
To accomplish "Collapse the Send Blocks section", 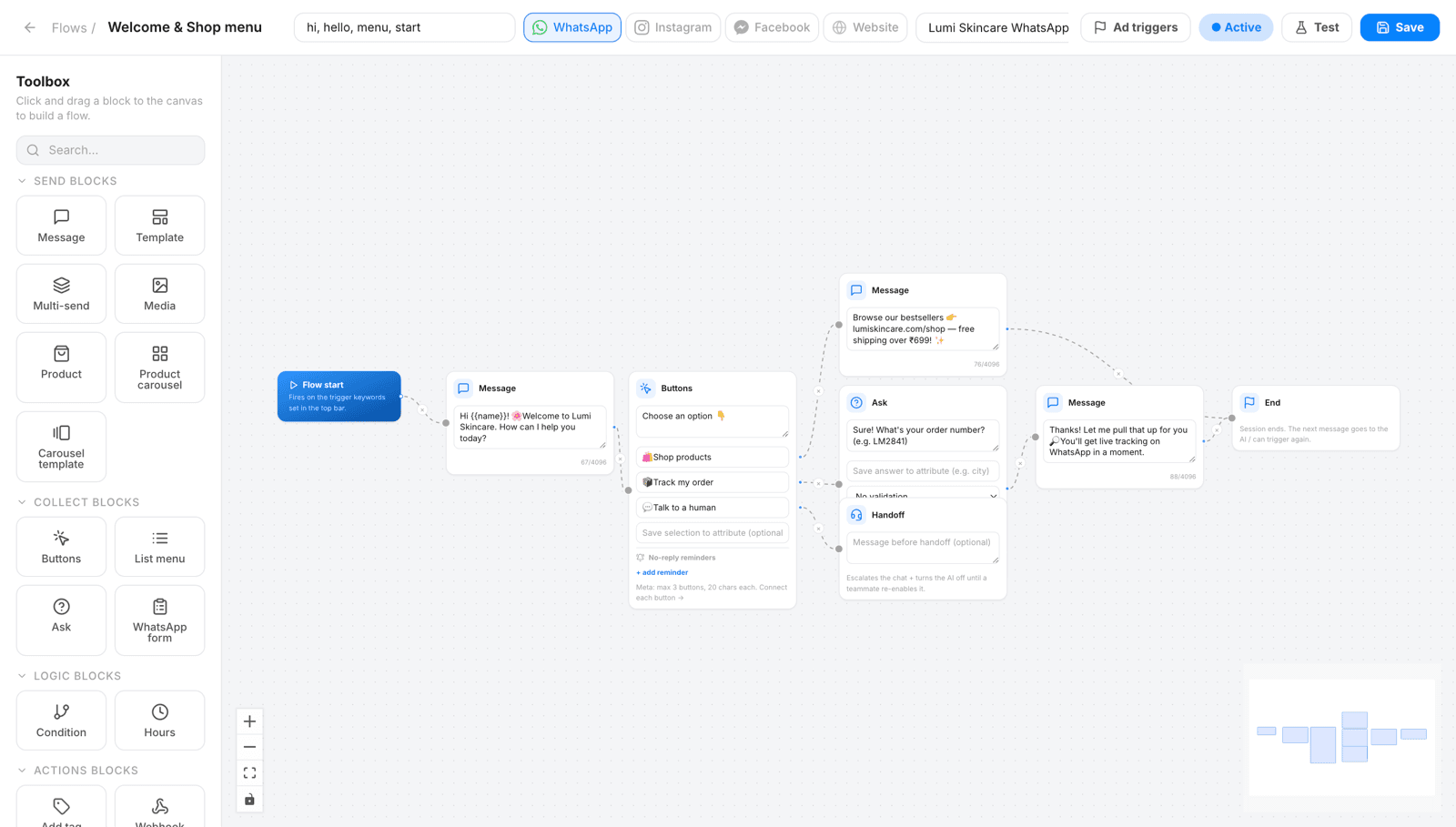I will [x=67, y=181].
